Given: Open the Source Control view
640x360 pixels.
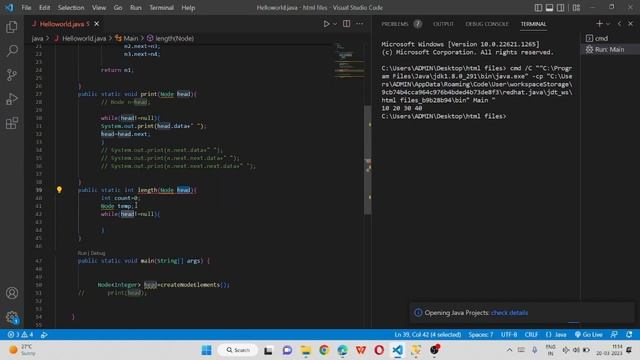Looking at the screenshot, I should click(x=12, y=75).
